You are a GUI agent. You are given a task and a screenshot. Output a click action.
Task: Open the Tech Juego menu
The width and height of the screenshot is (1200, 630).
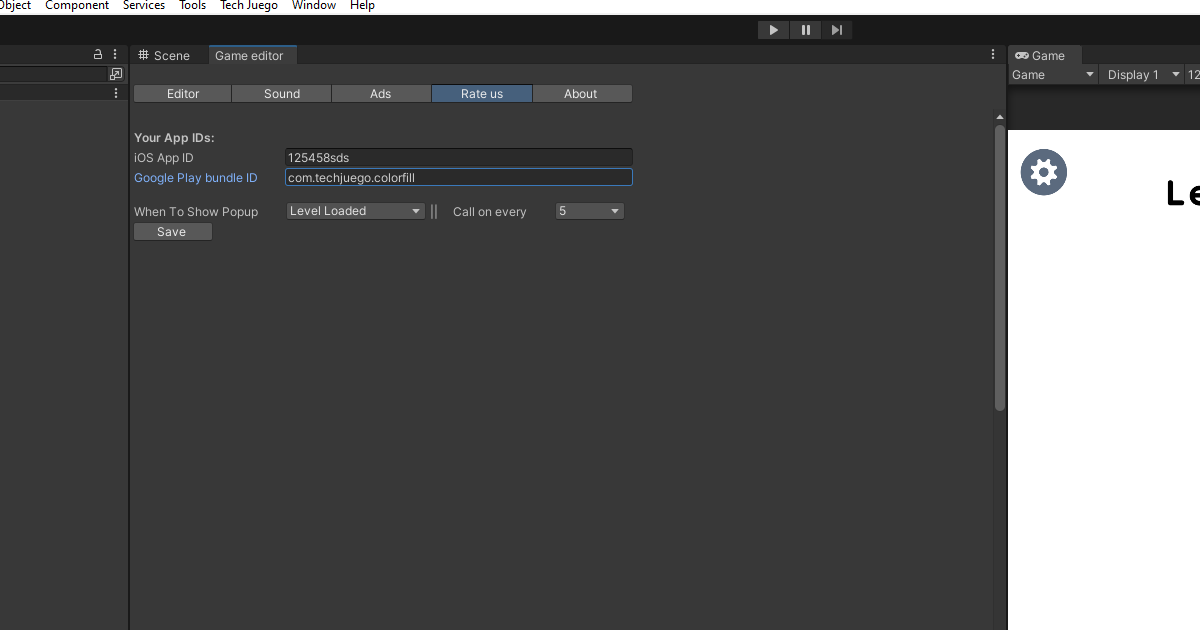point(249,6)
